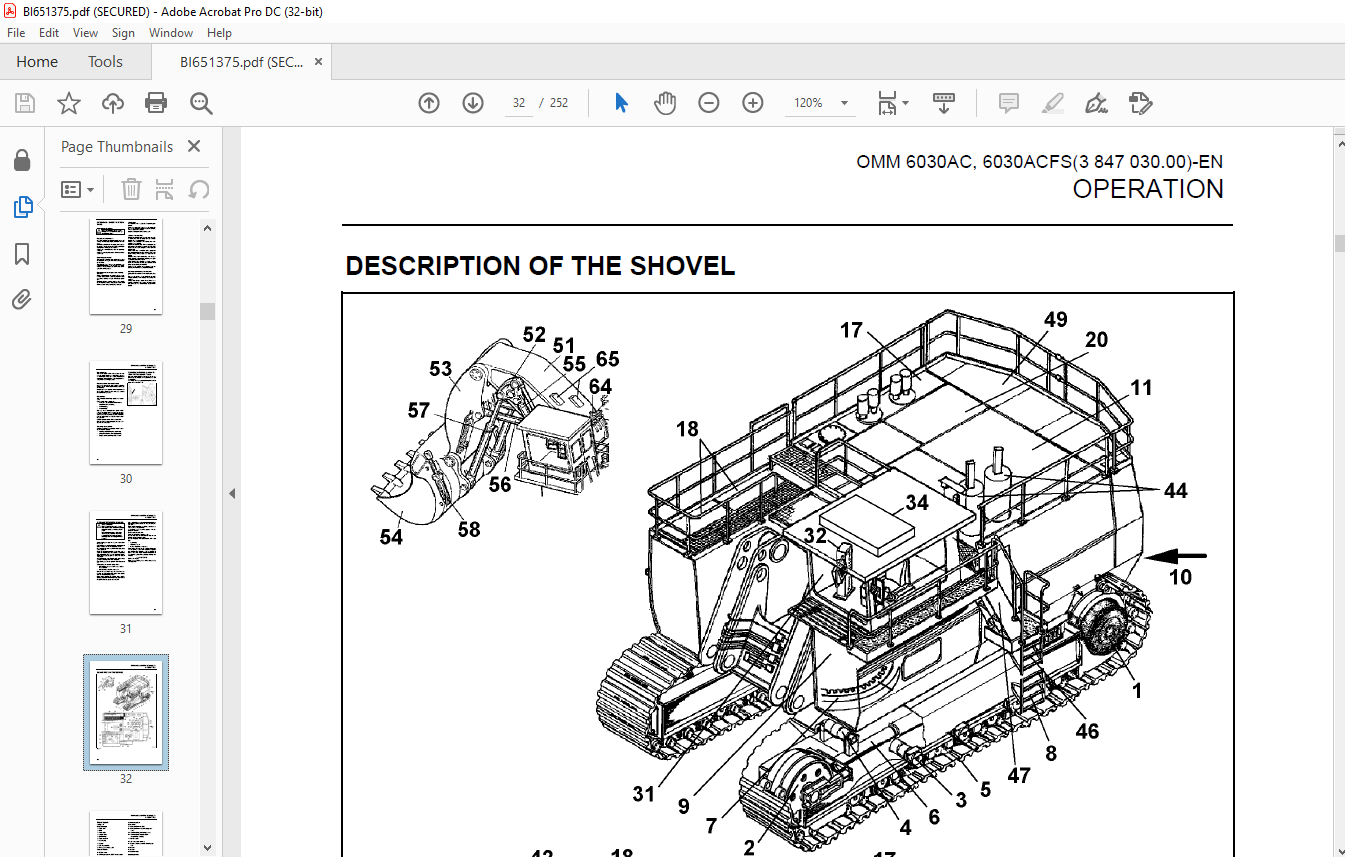The width and height of the screenshot is (1345, 857).
Task: Click the rotate page icon in thumbnails
Action: [x=199, y=189]
